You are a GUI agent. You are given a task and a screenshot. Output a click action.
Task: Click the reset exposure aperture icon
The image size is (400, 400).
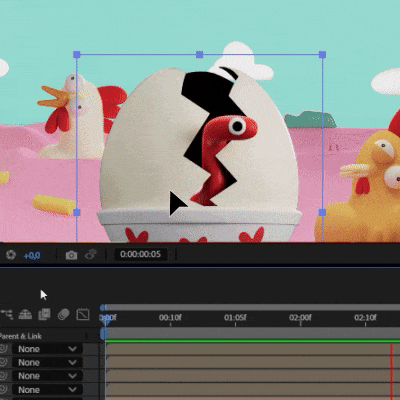click(11, 255)
